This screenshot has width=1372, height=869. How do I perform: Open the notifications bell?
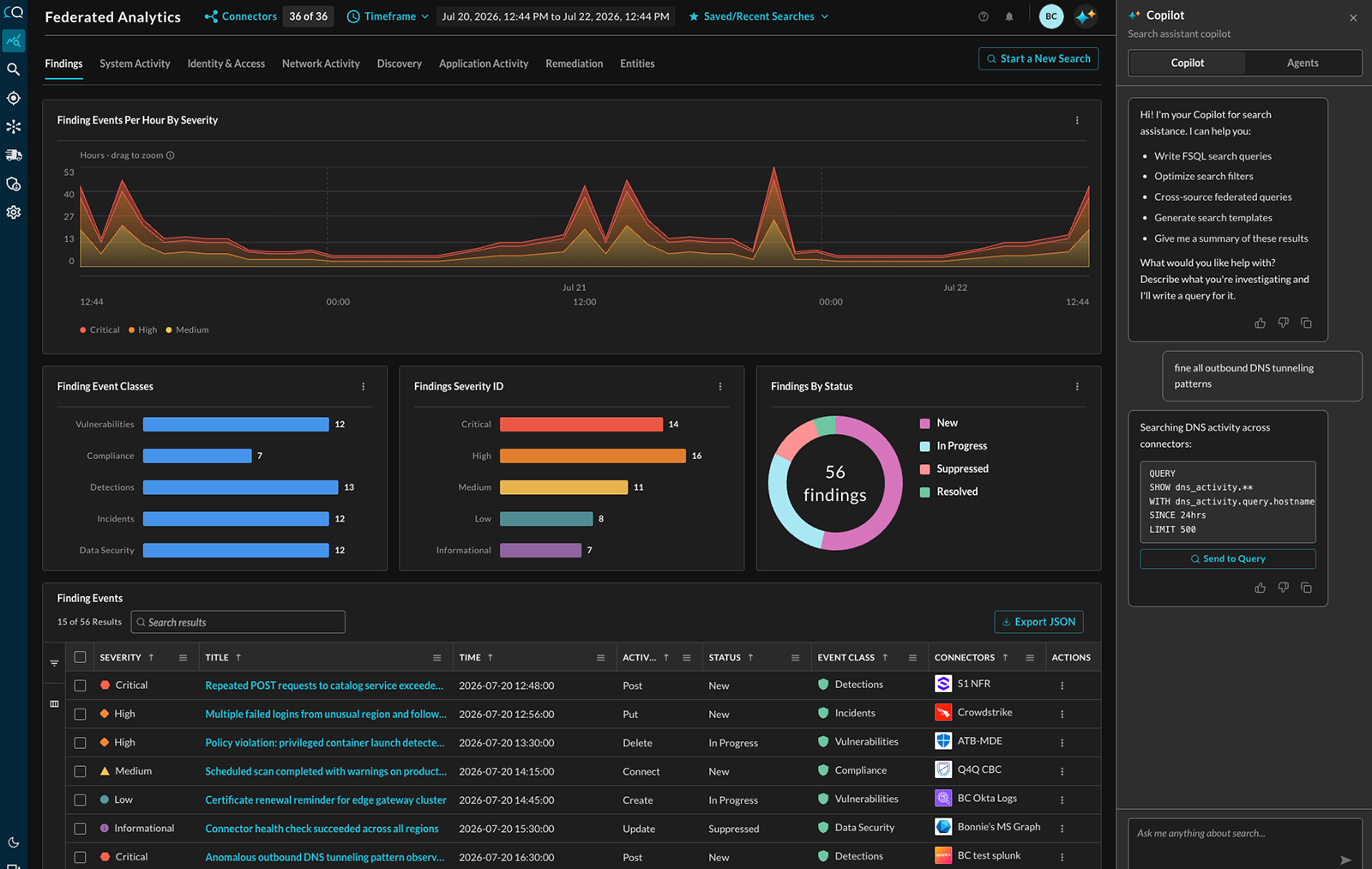coord(1009,16)
